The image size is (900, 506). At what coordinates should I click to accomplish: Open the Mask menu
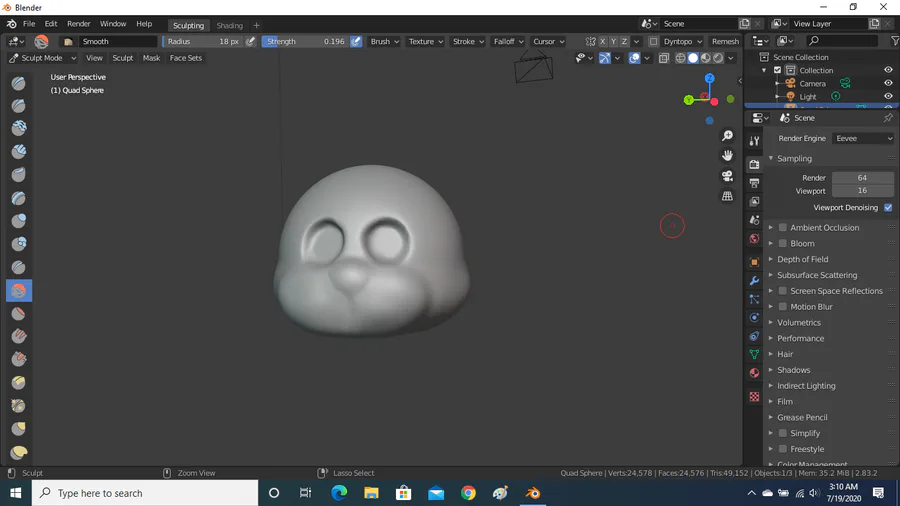(152, 58)
